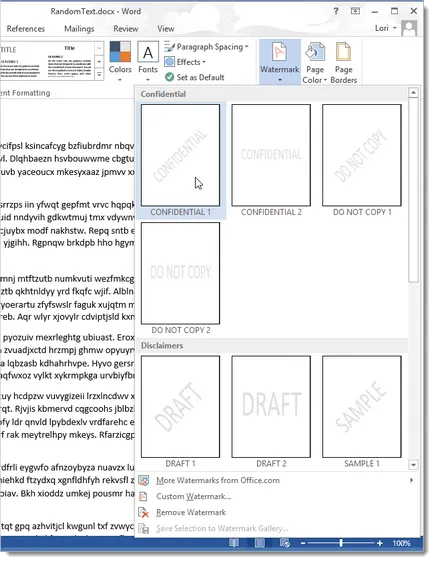Viewport: 434px width, 562px height.
Task: Select the DRAFT 2 watermark thumbnail
Action: click(x=271, y=407)
